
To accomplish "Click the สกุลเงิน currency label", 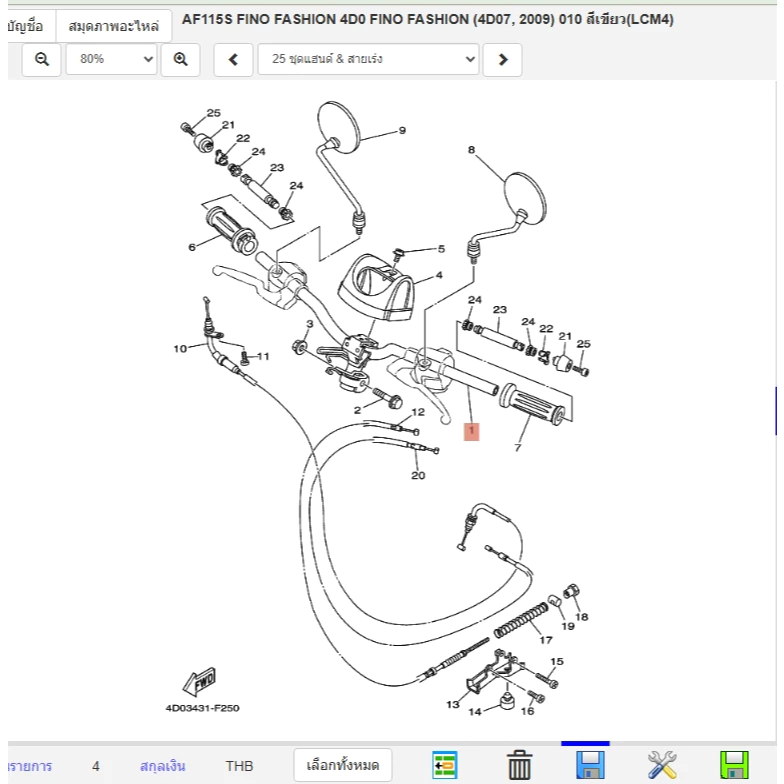I will point(162,766).
